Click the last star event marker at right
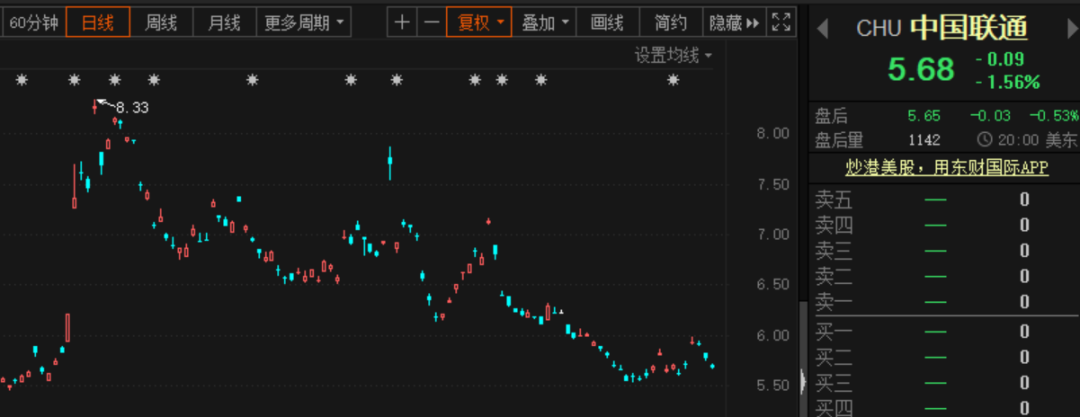The width and height of the screenshot is (1080, 417). tap(673, 81)
